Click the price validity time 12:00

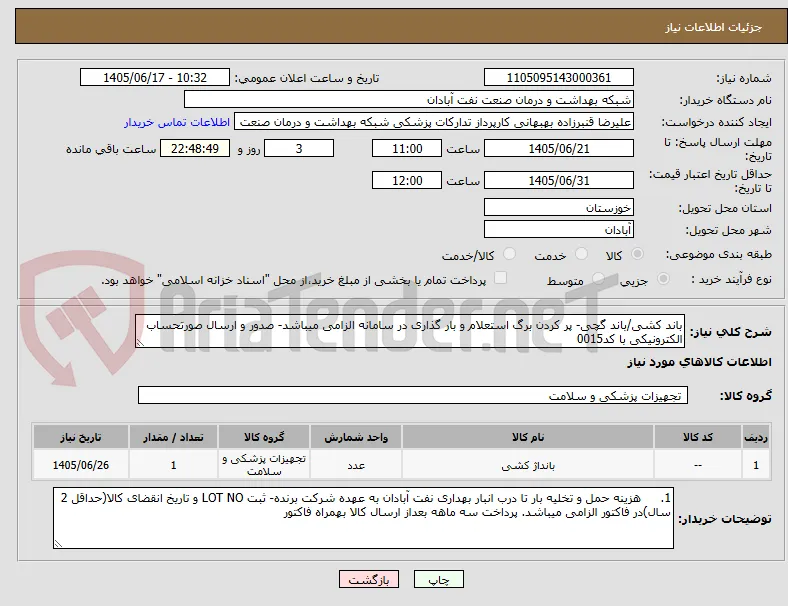pyautogui.click(x=407, y=180)
